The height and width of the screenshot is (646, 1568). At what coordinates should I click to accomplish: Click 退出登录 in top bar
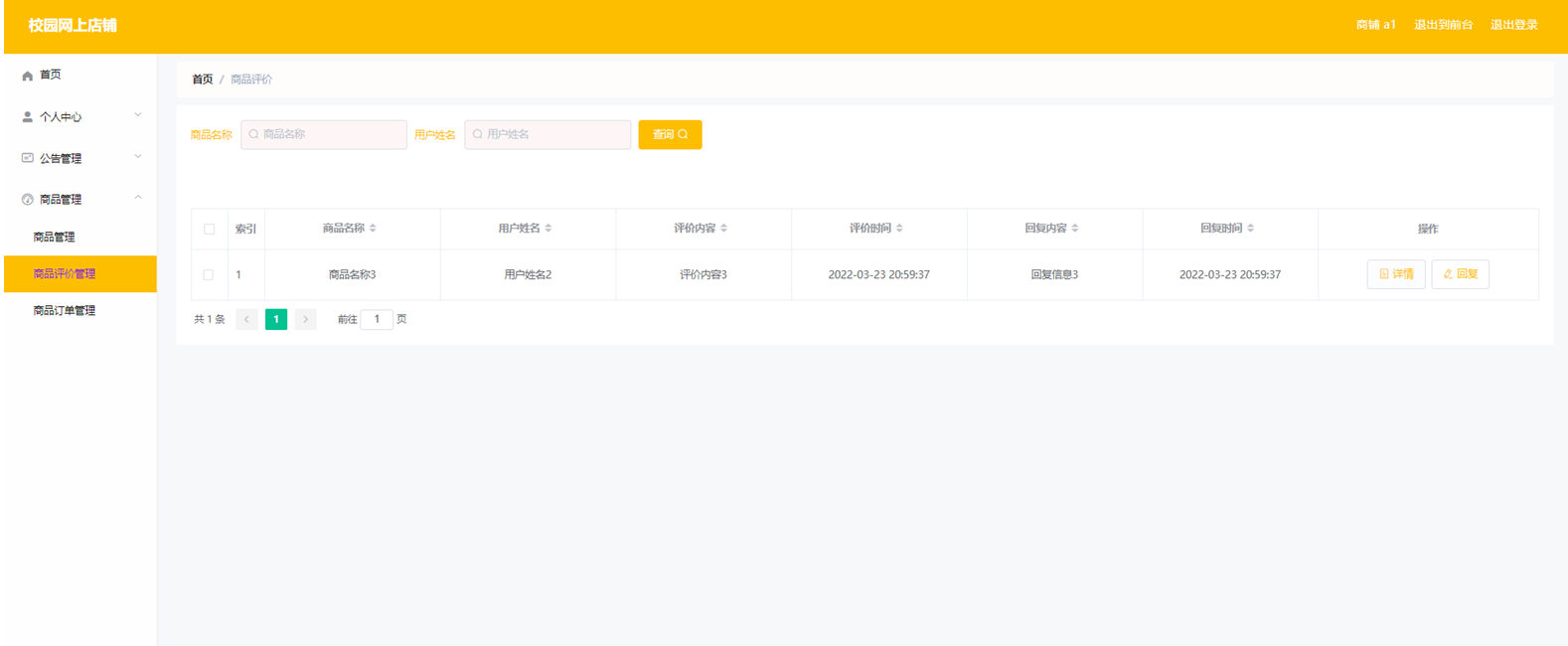[1513, 25]
